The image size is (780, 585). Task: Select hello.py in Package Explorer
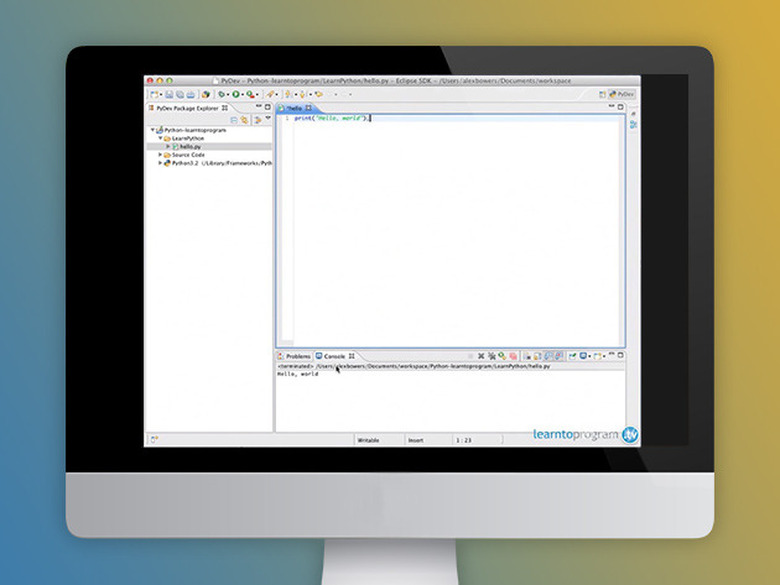190,146
